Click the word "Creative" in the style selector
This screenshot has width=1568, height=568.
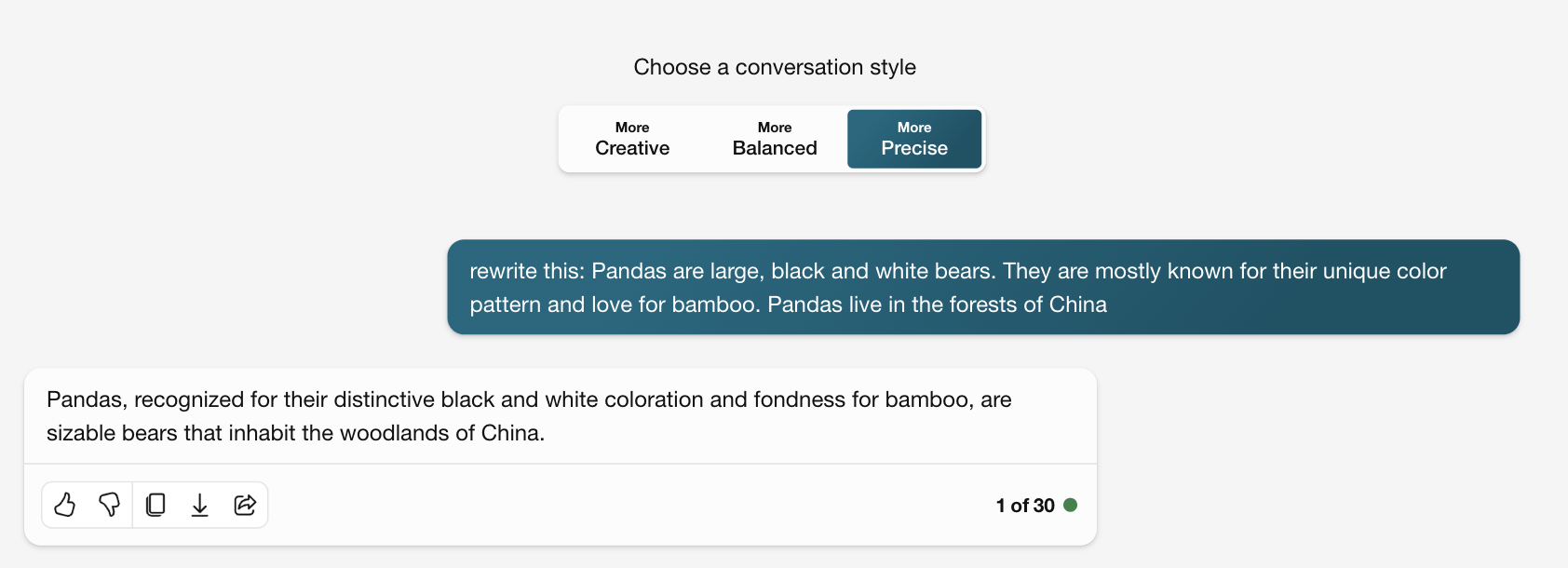point(632,148)
